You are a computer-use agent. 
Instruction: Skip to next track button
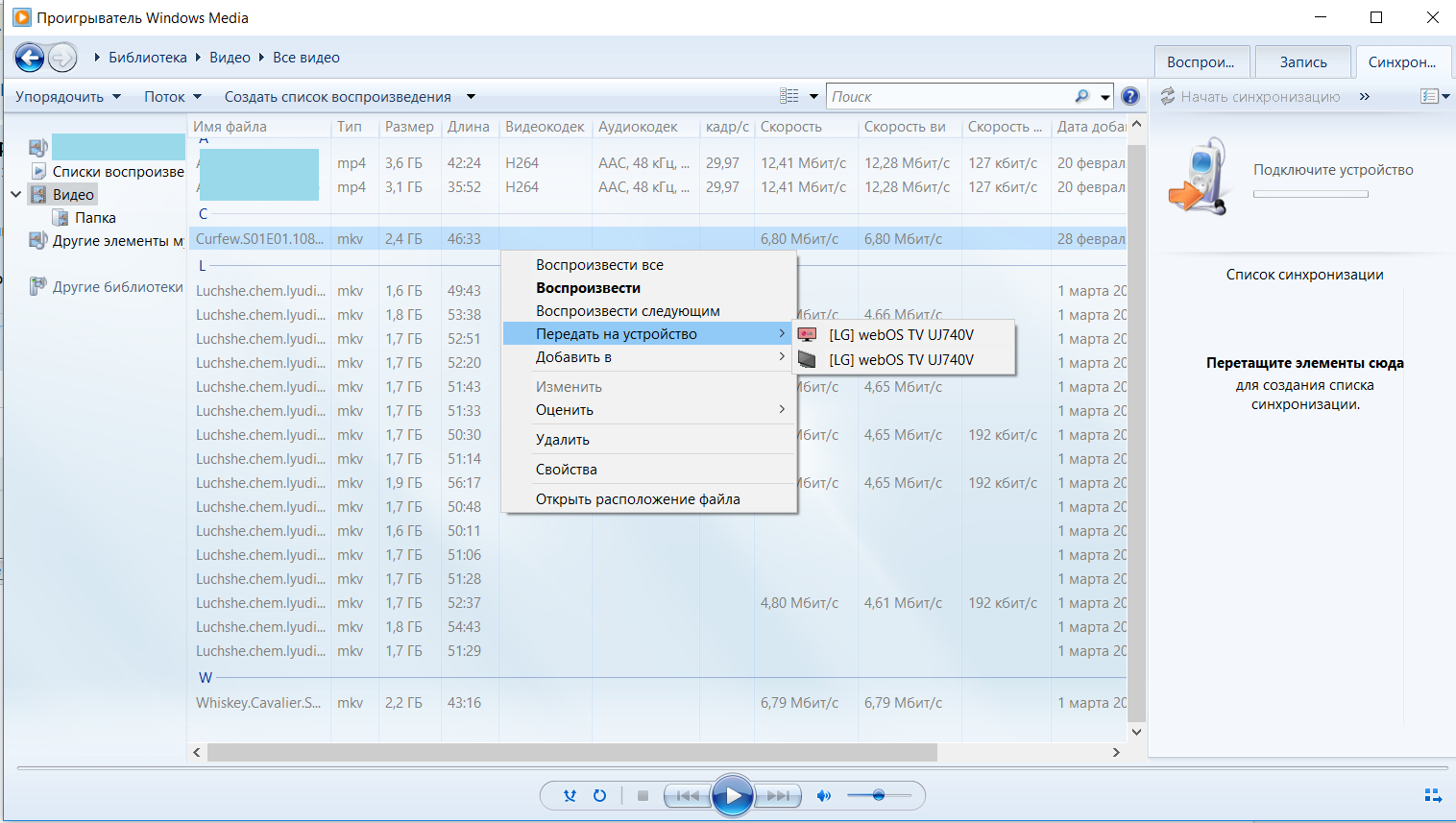coord(779,795)
